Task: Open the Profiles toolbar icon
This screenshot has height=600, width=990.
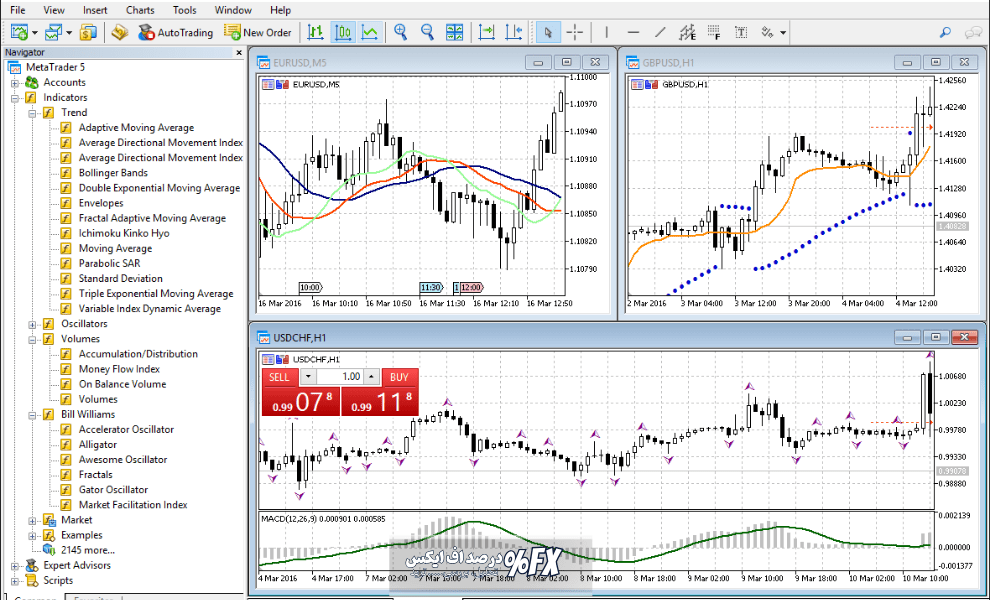Action: tap(54, 32)
